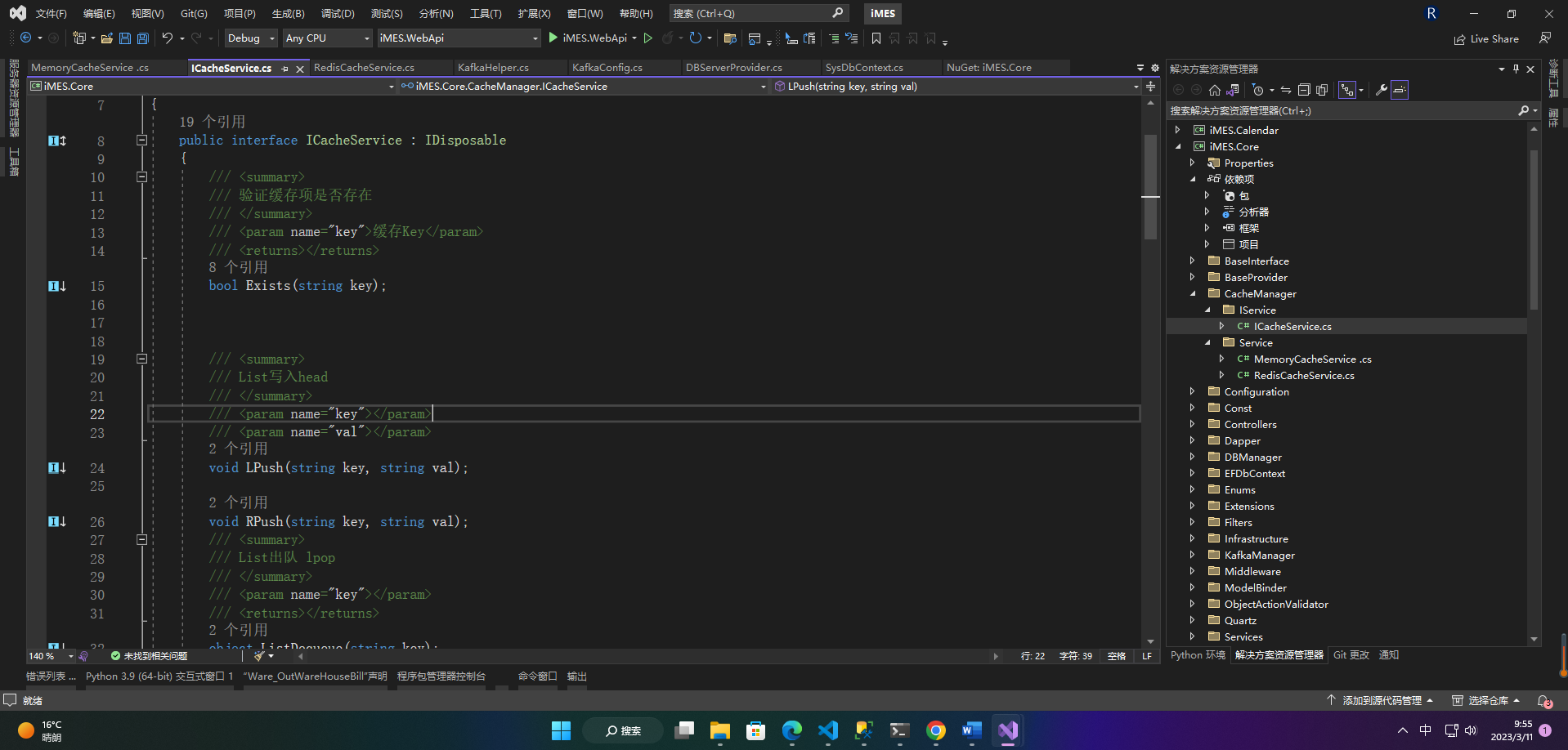Collapse the summary block at line 10
The width and height of the screenshot is (1568, 750).
click(x=141, y=176)
